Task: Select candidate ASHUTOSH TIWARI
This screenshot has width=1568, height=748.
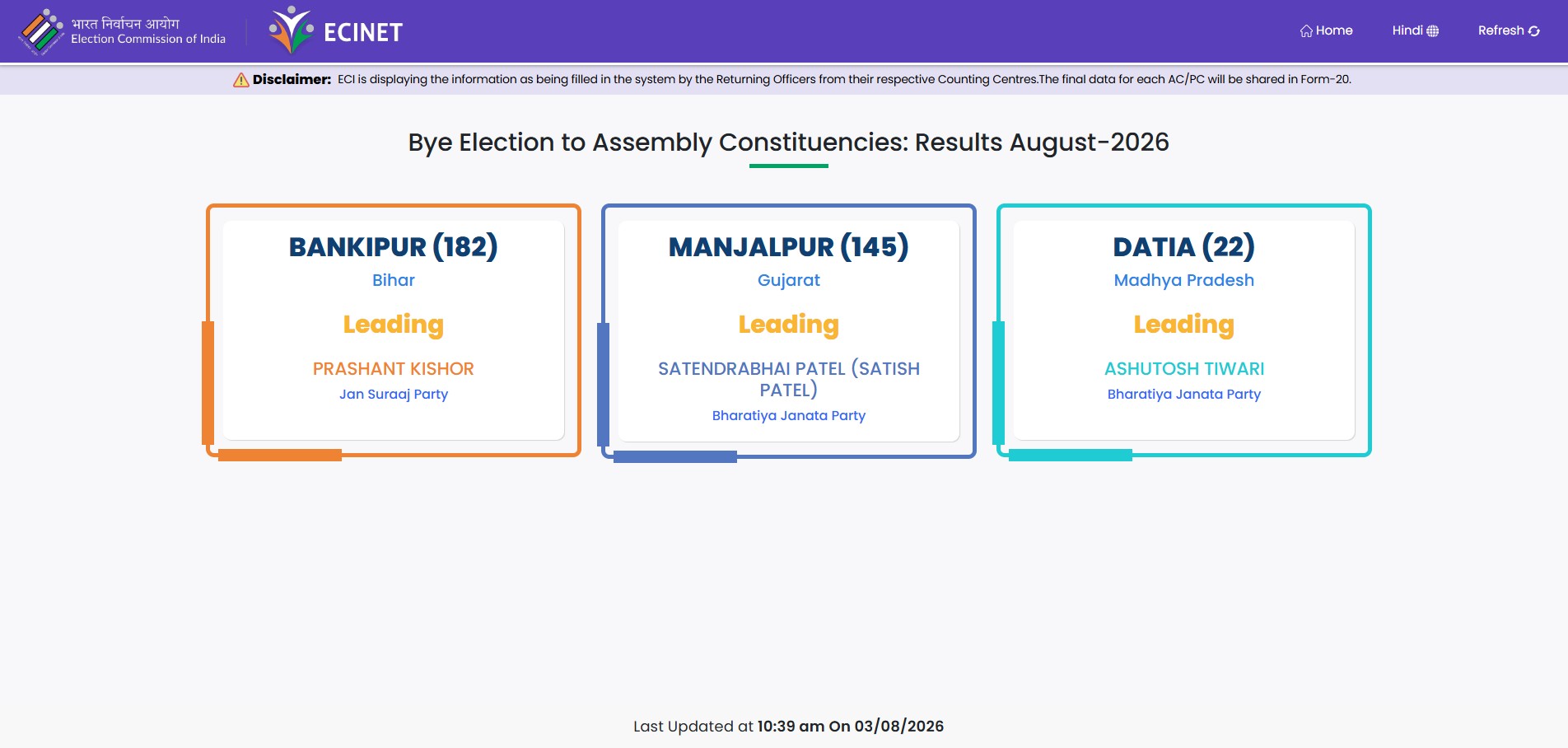Action: [x=1184, y=369]
